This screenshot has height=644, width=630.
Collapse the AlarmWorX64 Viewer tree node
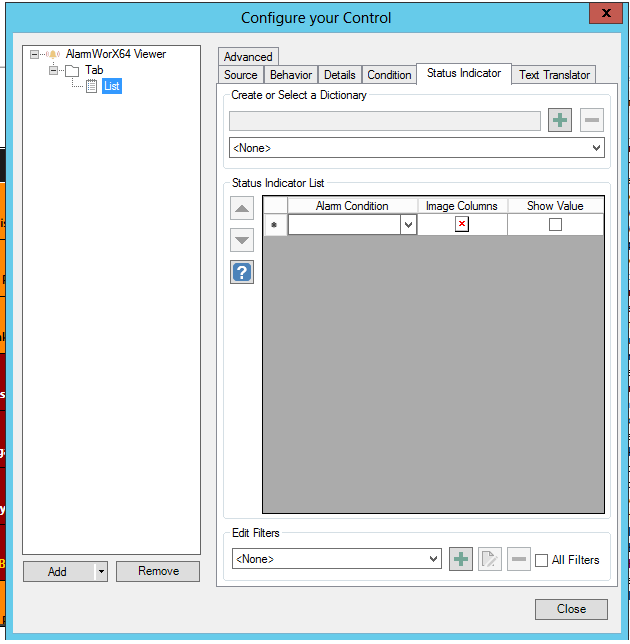coord(35,54)
